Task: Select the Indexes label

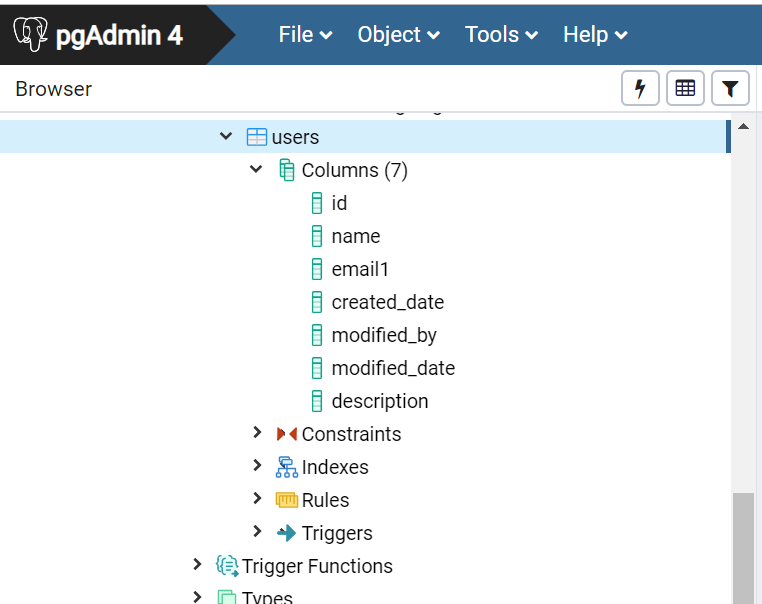Action: (x=335, y=467)
